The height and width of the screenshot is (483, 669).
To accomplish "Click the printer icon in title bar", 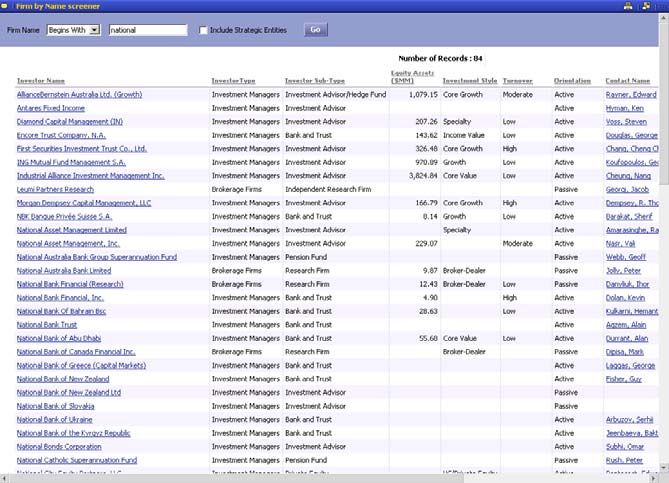I will 628,6.
